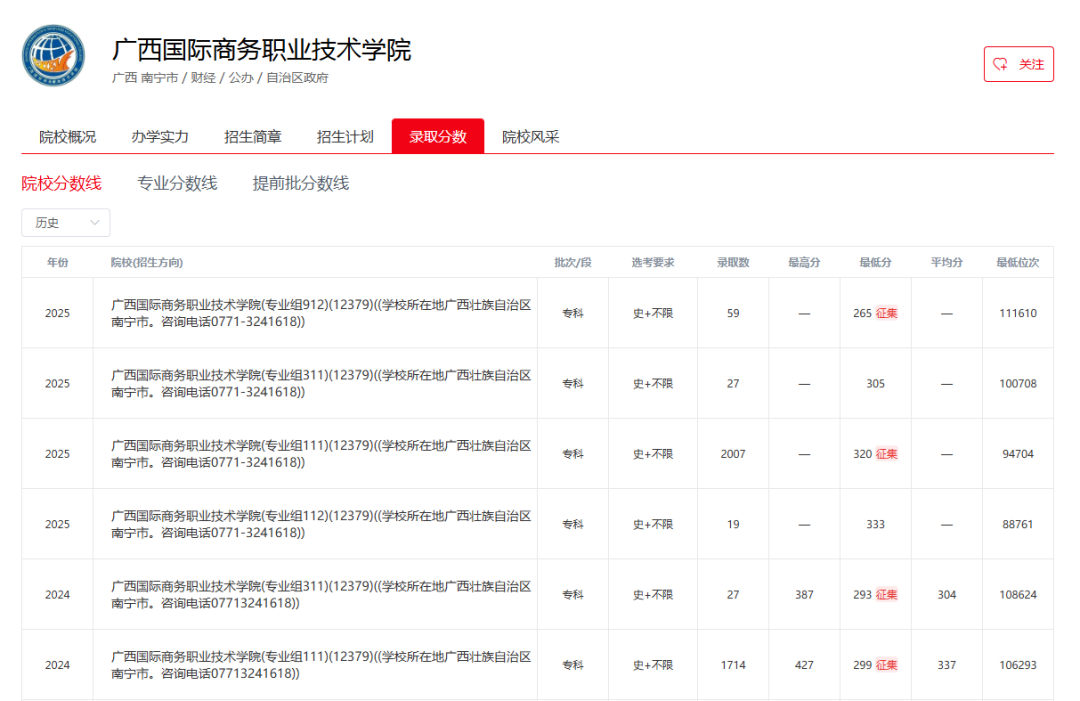This screenshot has width=1080, height=701.
Task: Click the lowest rank value 94704
Action: 1018,454
